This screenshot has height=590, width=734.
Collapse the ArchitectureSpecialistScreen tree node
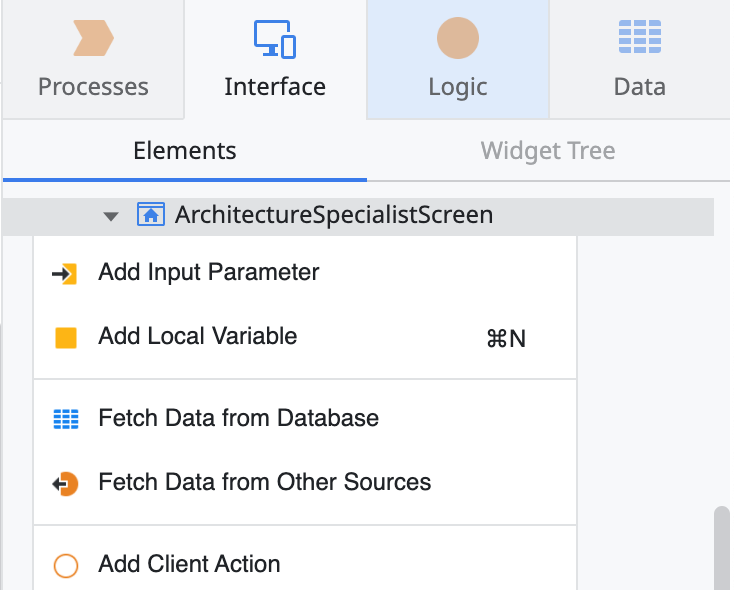click(x=111, y=216)
